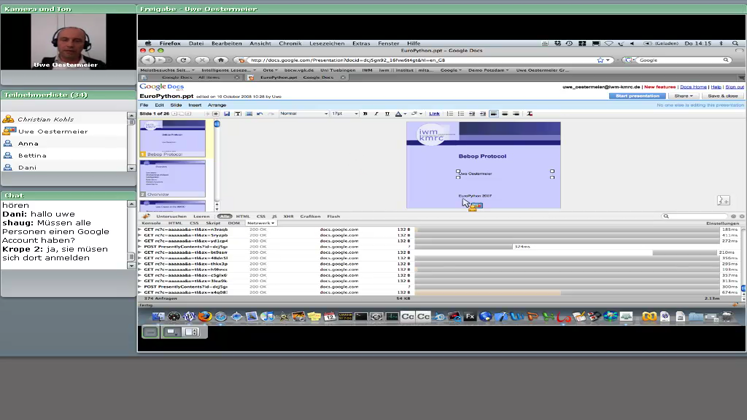Click the chat panel scroll down arrow
Image resolution: width=747 pixels, height=420 pixels.
131,266
